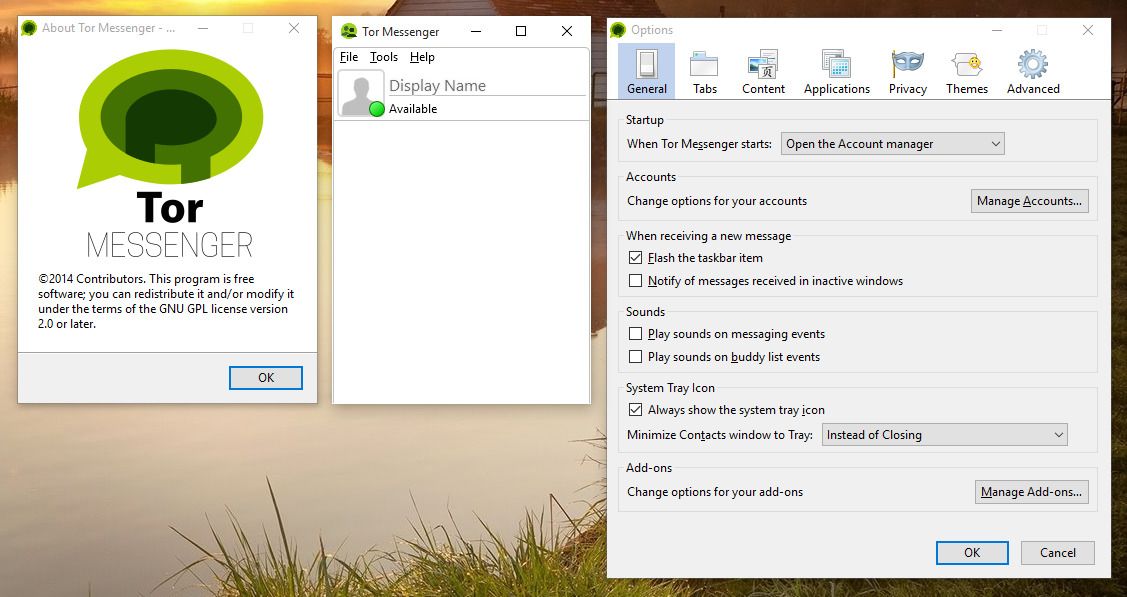Enable sounds on messaging events
Screen dimensions: 1127x597
635,333
